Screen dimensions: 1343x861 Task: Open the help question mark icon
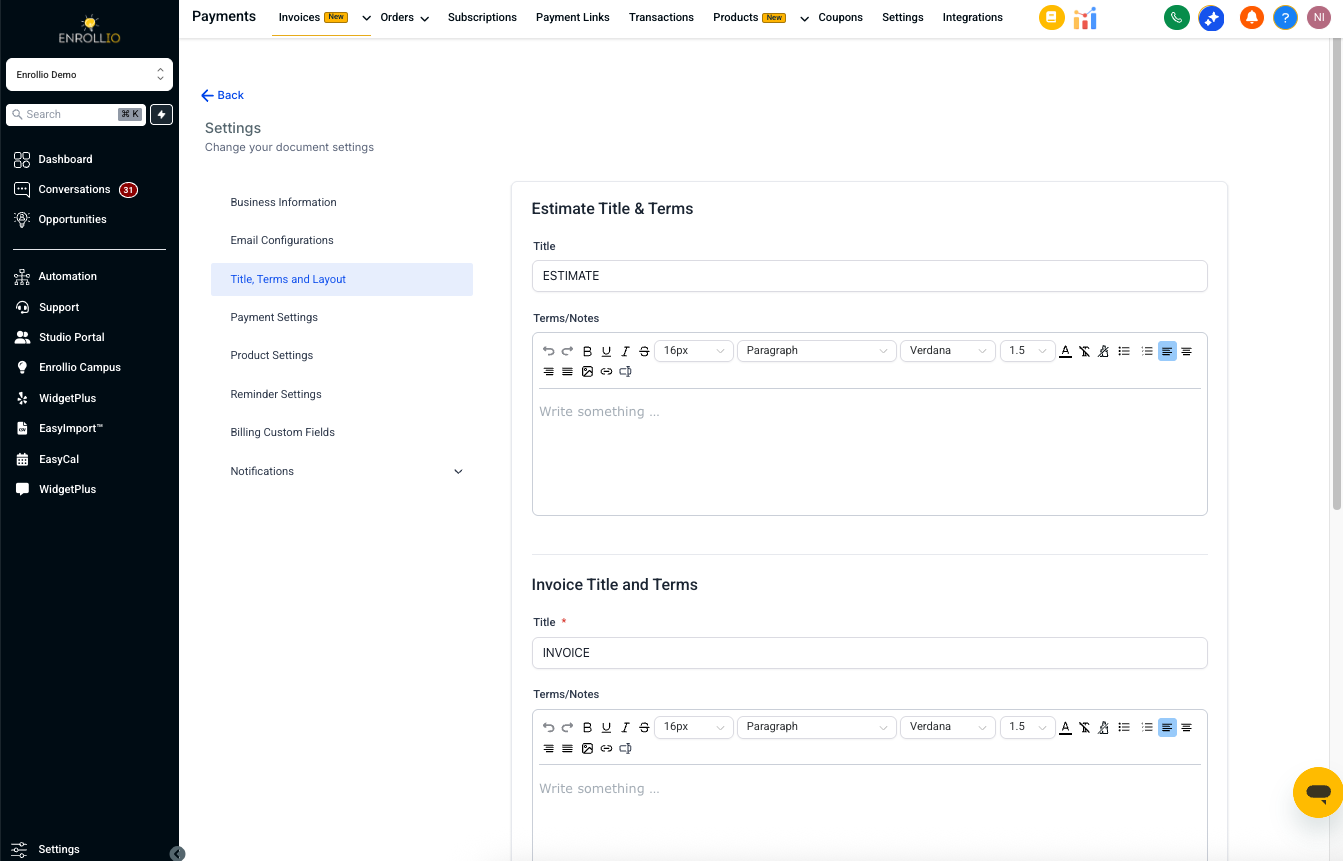(1285, 18)
